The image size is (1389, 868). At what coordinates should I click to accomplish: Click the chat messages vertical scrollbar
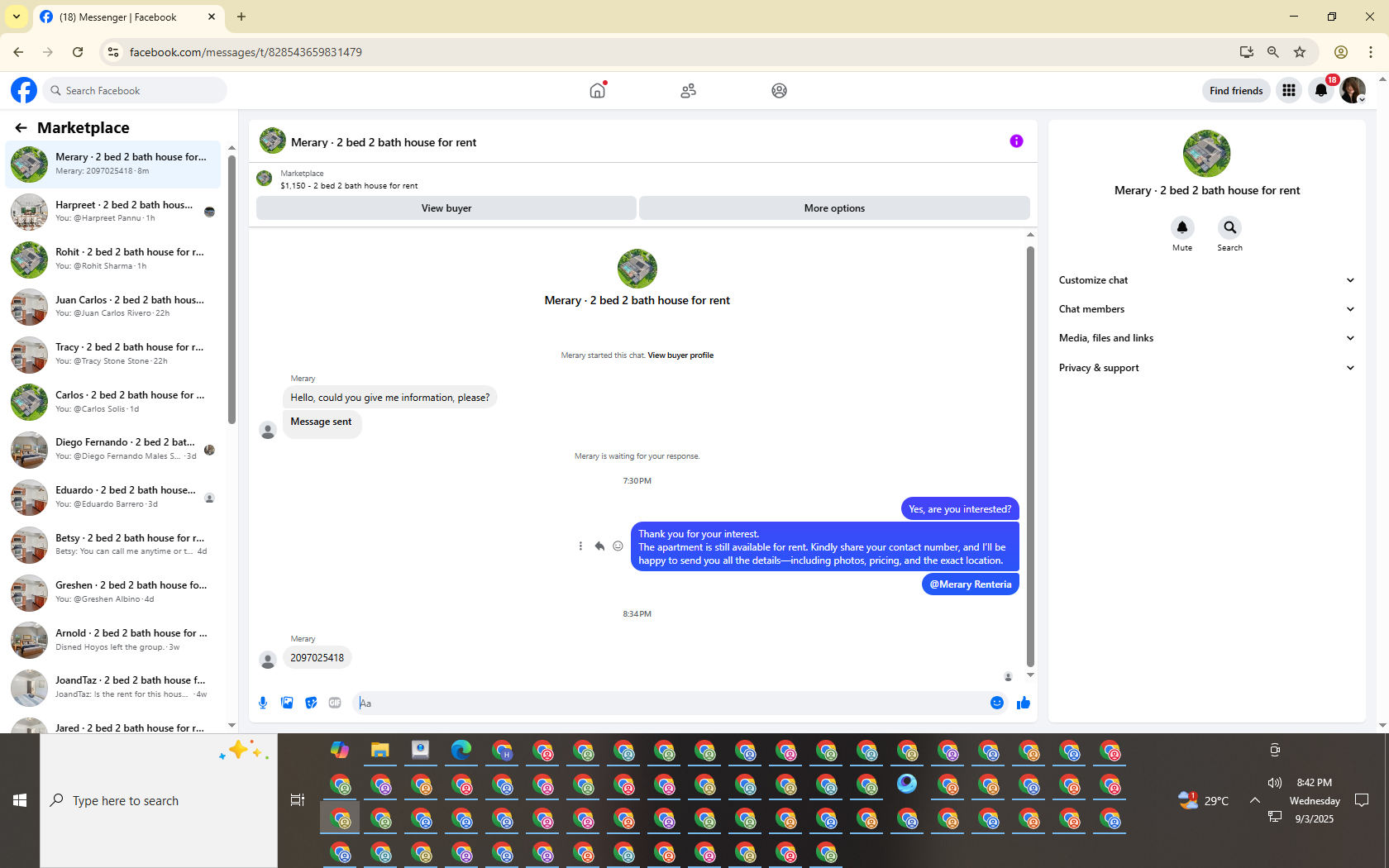point(1030,455)
